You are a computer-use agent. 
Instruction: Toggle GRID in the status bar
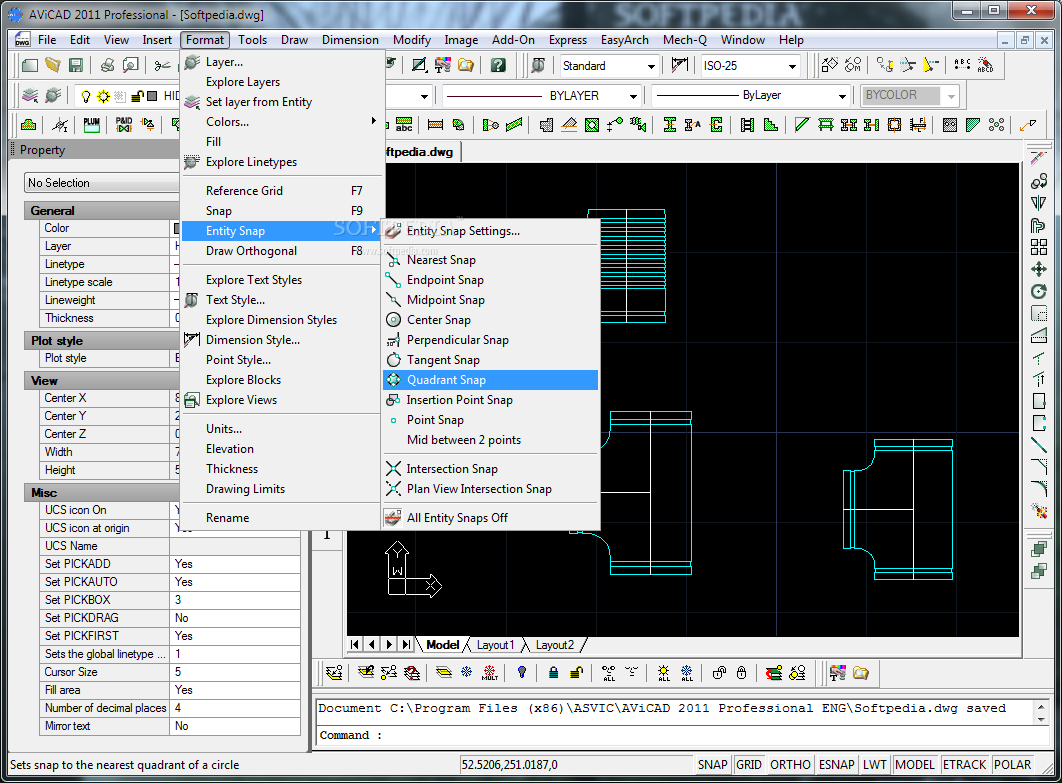[x=748, y=765]
